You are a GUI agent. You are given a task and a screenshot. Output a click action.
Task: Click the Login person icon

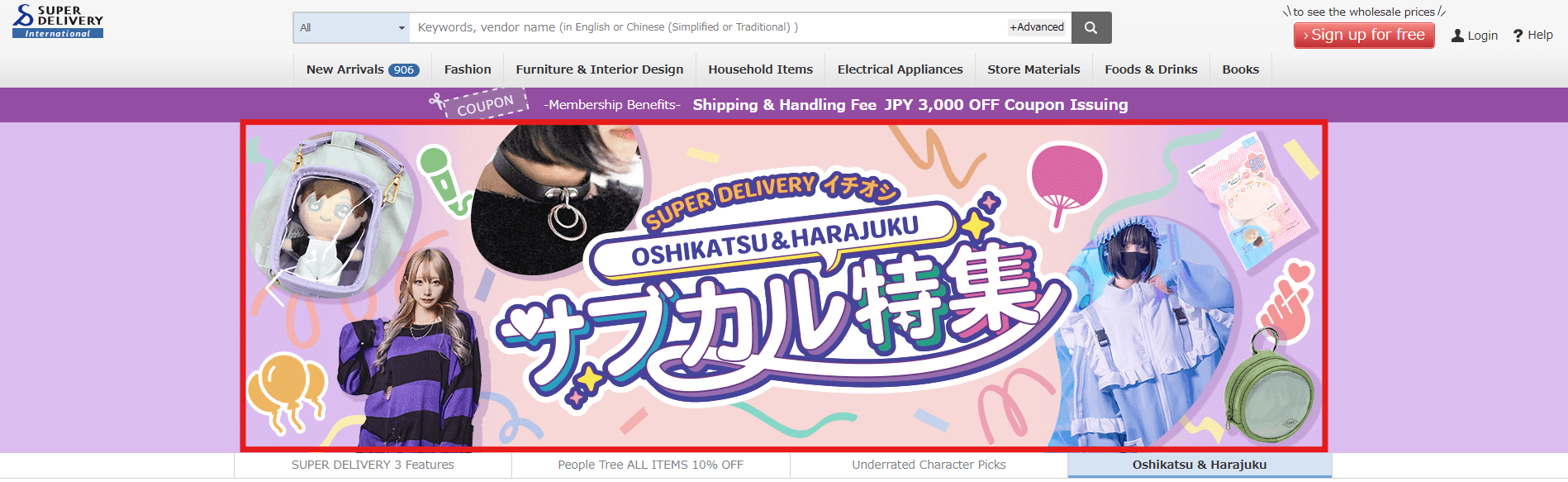pos(1457,36)
